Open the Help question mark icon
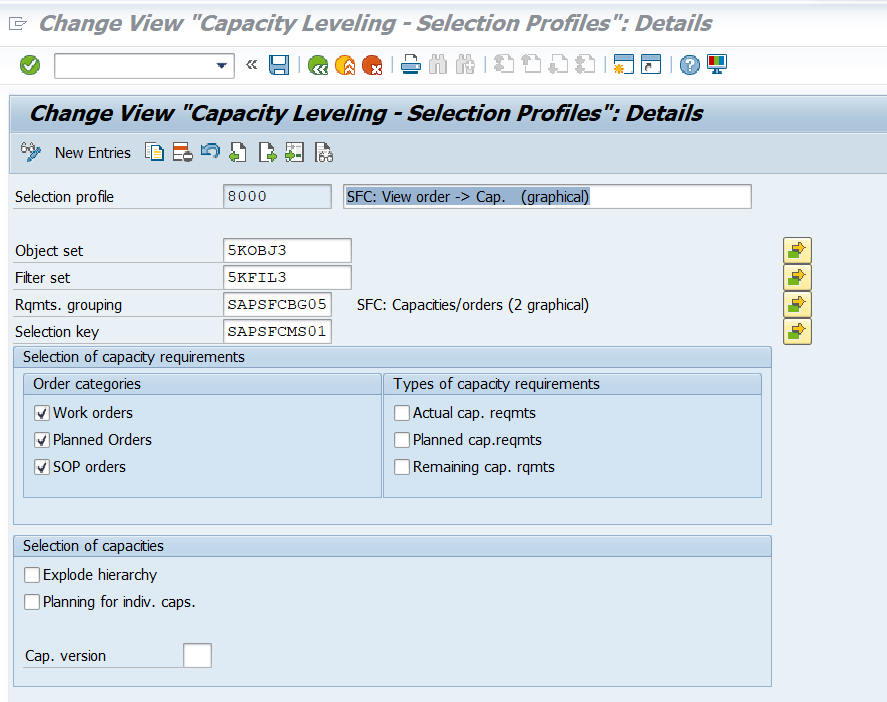Screen dimensions: 887x702 tap(690, 65)
